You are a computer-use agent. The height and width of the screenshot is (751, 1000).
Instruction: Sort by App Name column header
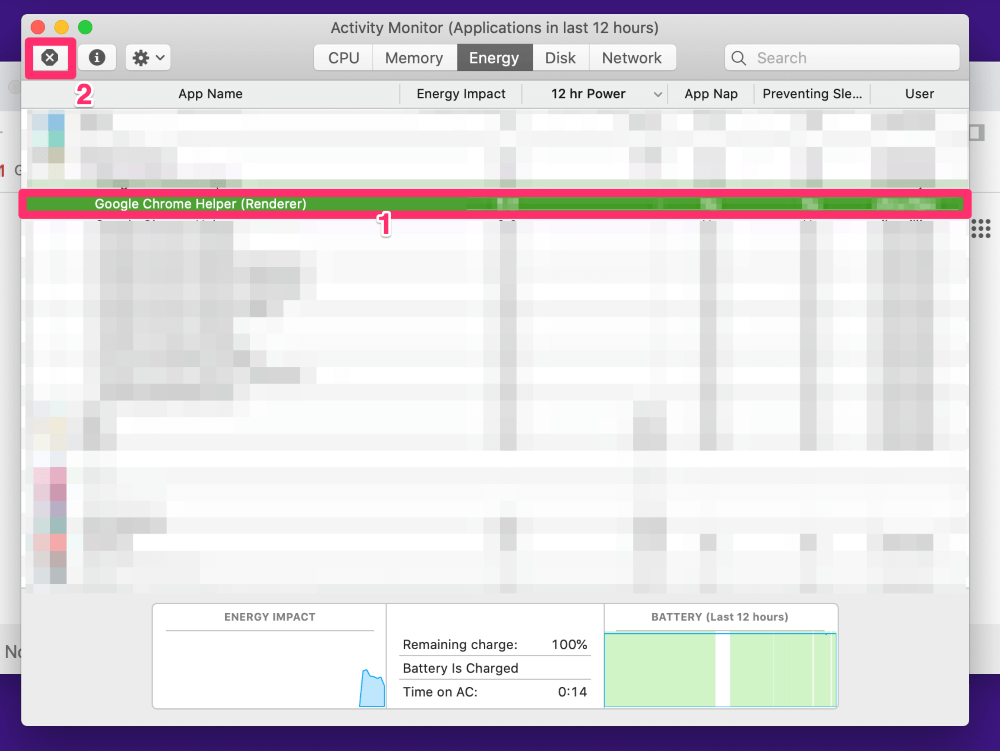click(210, 94)
